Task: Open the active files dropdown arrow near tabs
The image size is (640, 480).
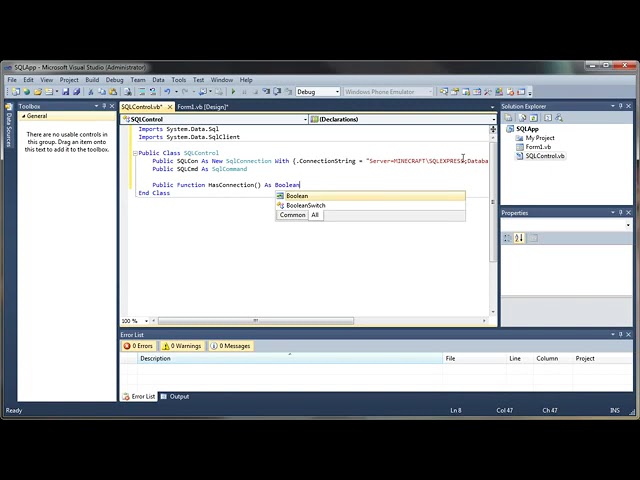Action: click(493, 107)
